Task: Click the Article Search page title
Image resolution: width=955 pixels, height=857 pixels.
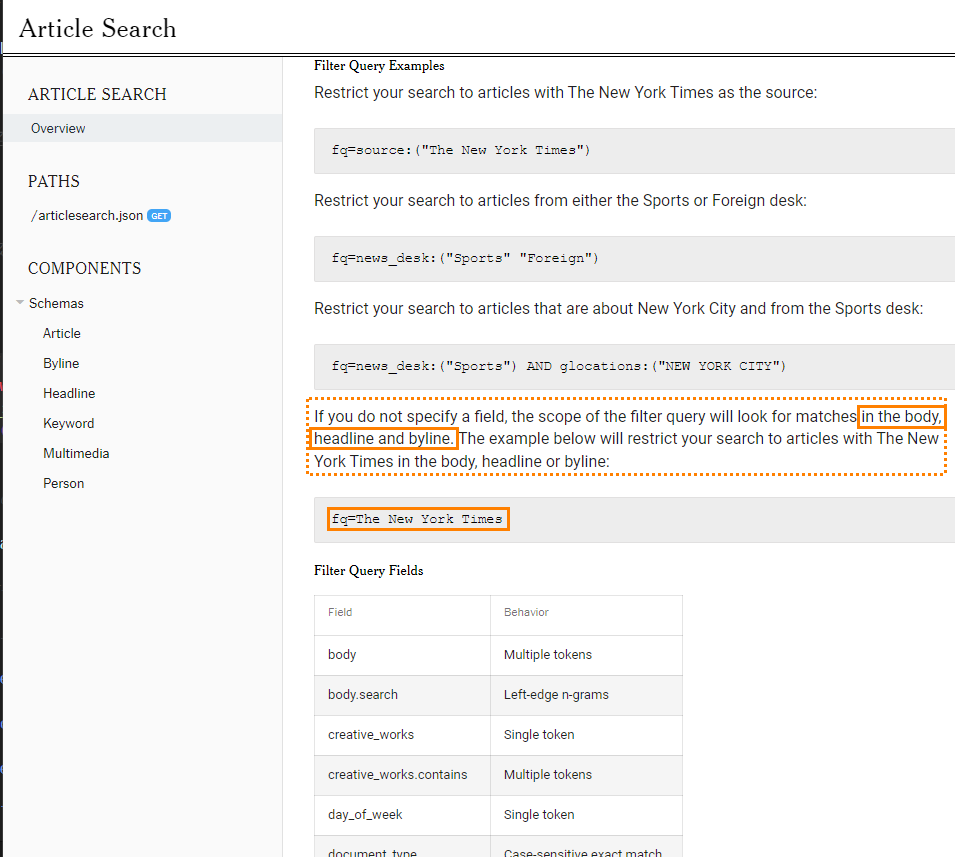Action: click(97, 29)
